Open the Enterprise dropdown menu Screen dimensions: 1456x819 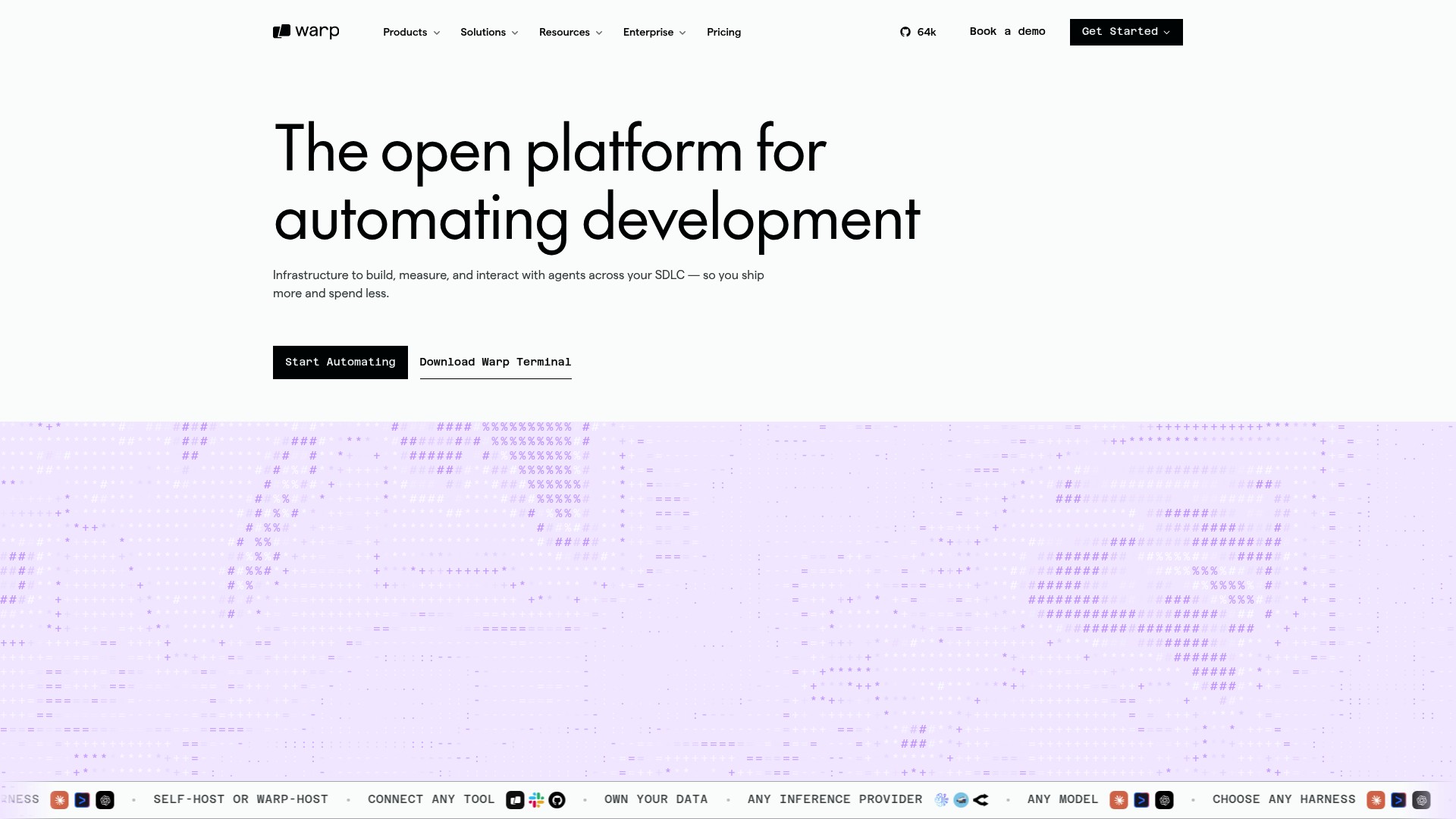654,32
